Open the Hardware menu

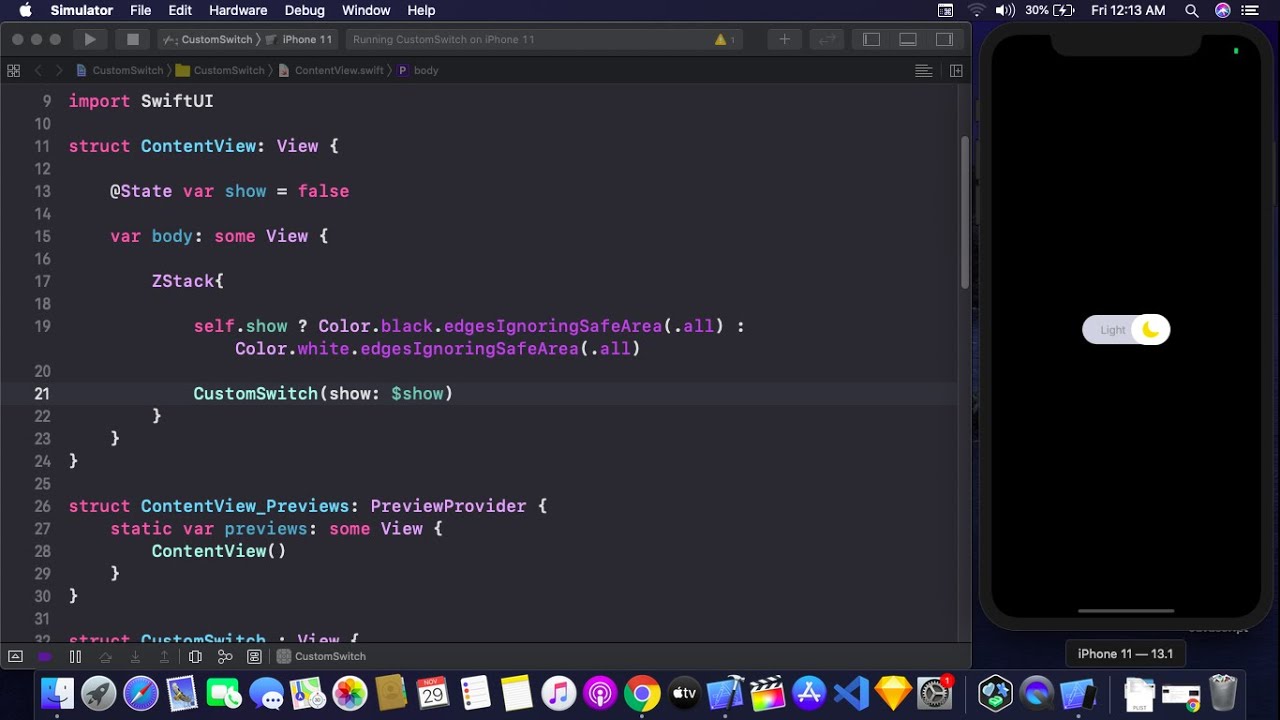[238, 10]
